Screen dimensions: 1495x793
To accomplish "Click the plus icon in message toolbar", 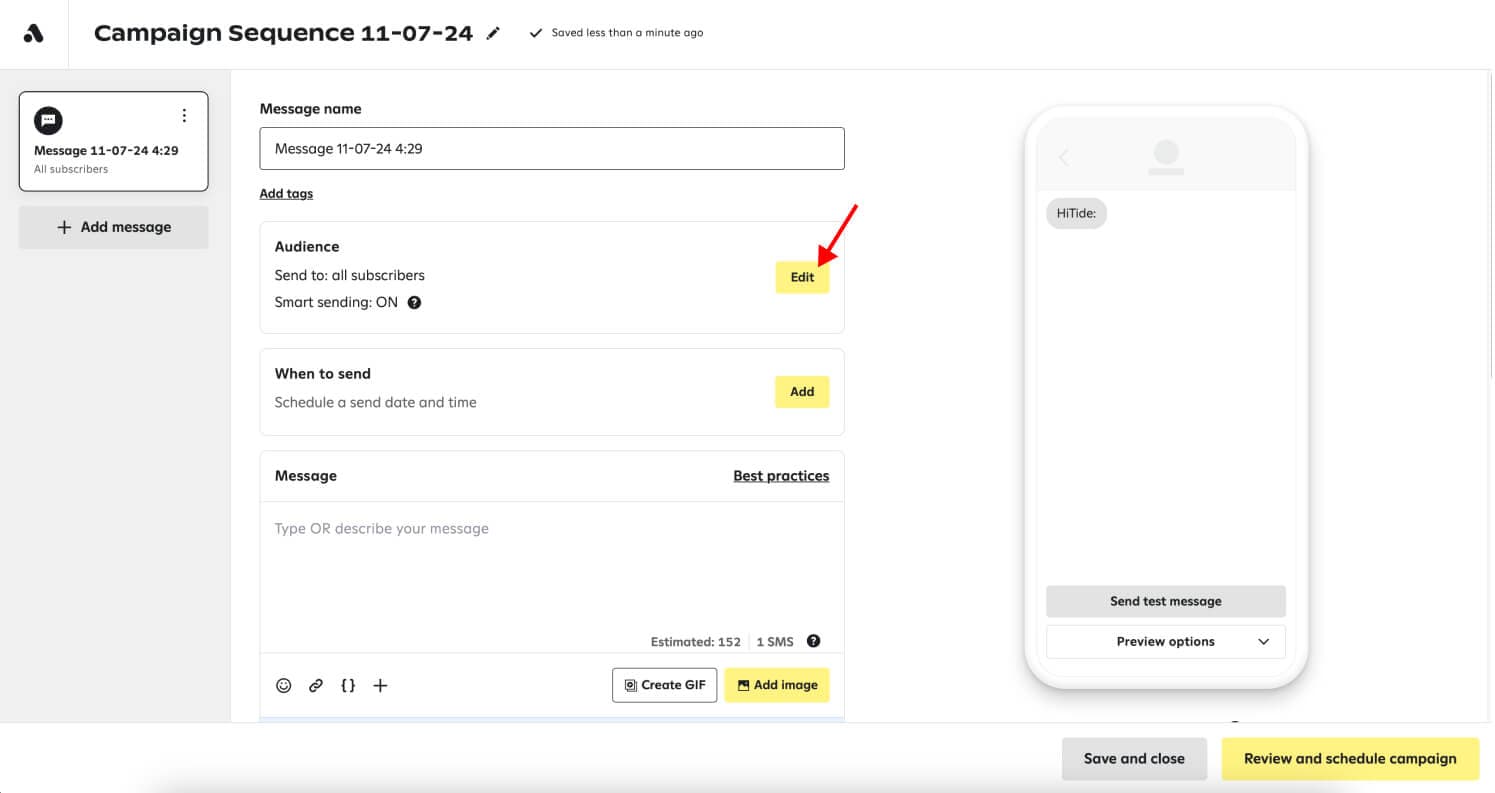I will point(380,686).
